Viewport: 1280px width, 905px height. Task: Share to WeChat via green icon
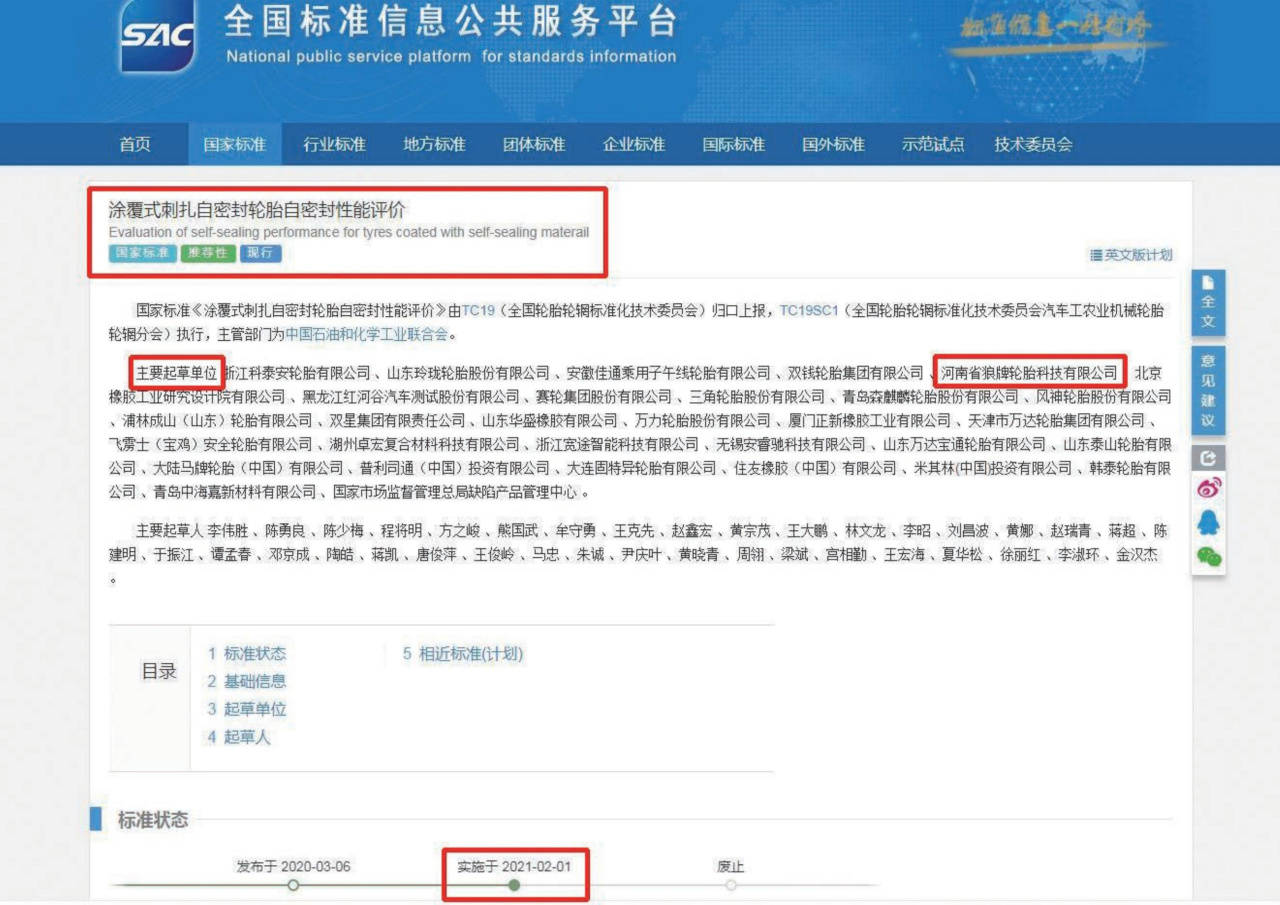[x=1208, y=556]
